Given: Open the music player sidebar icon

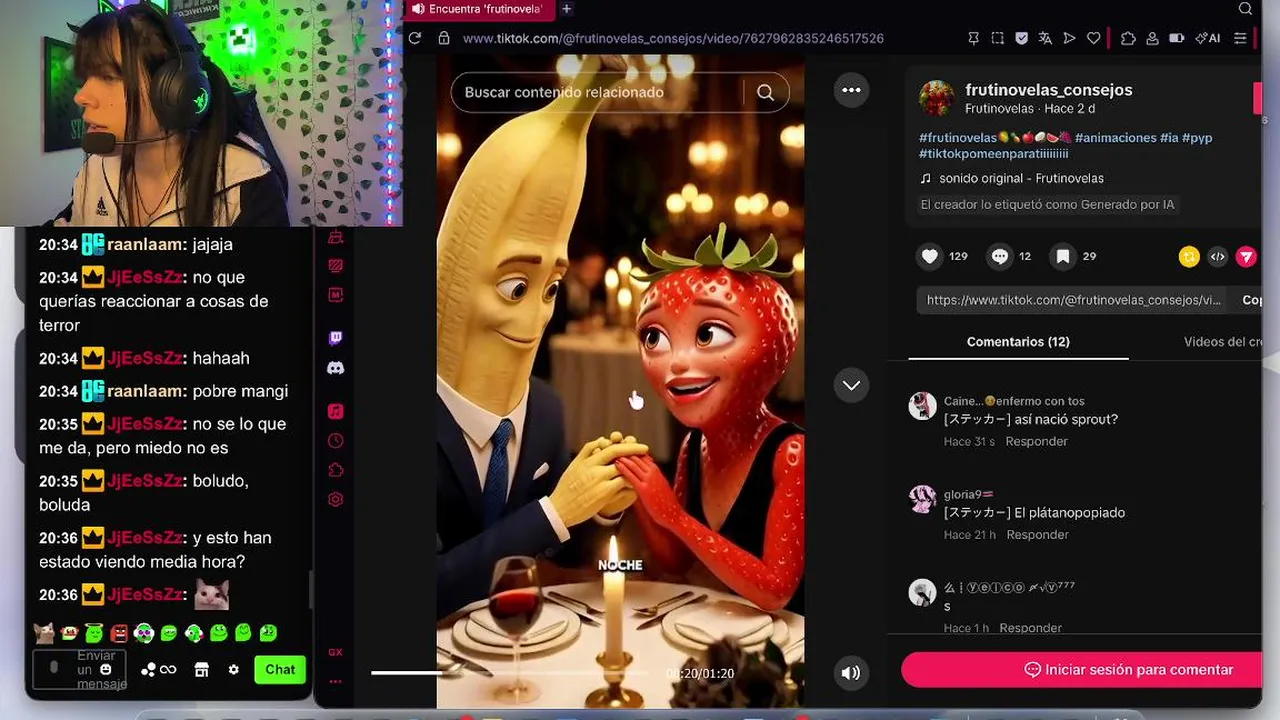Looking at the screenshot, I should point(336,411).
